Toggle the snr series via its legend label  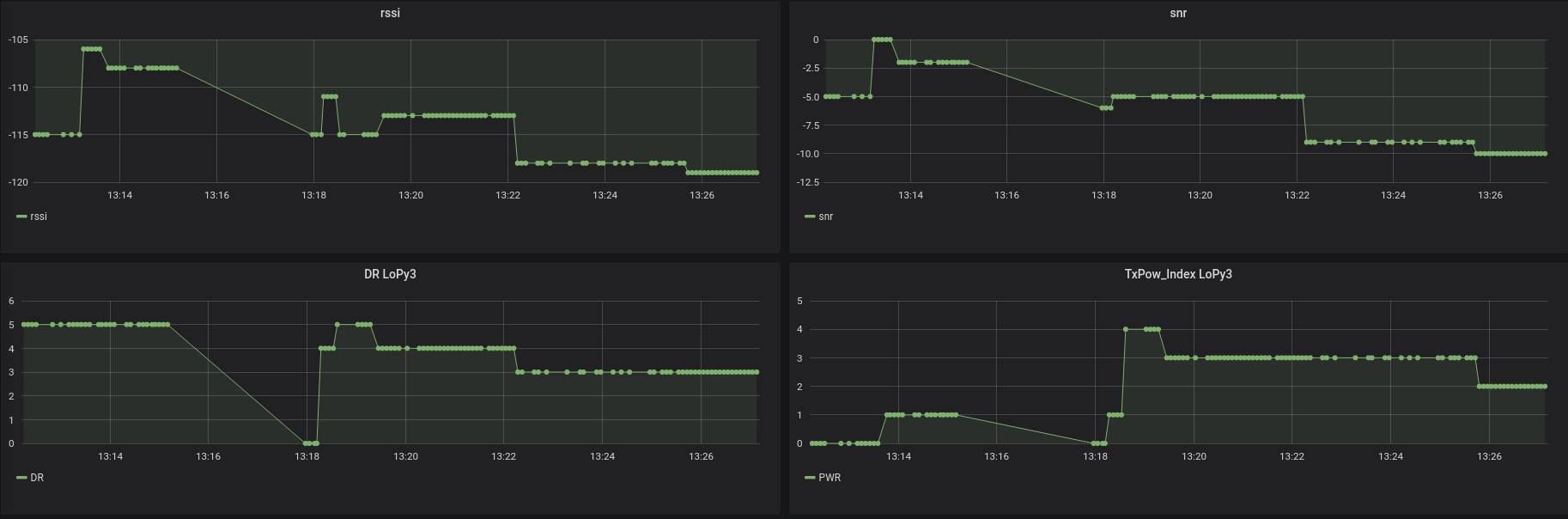[826, 217]
